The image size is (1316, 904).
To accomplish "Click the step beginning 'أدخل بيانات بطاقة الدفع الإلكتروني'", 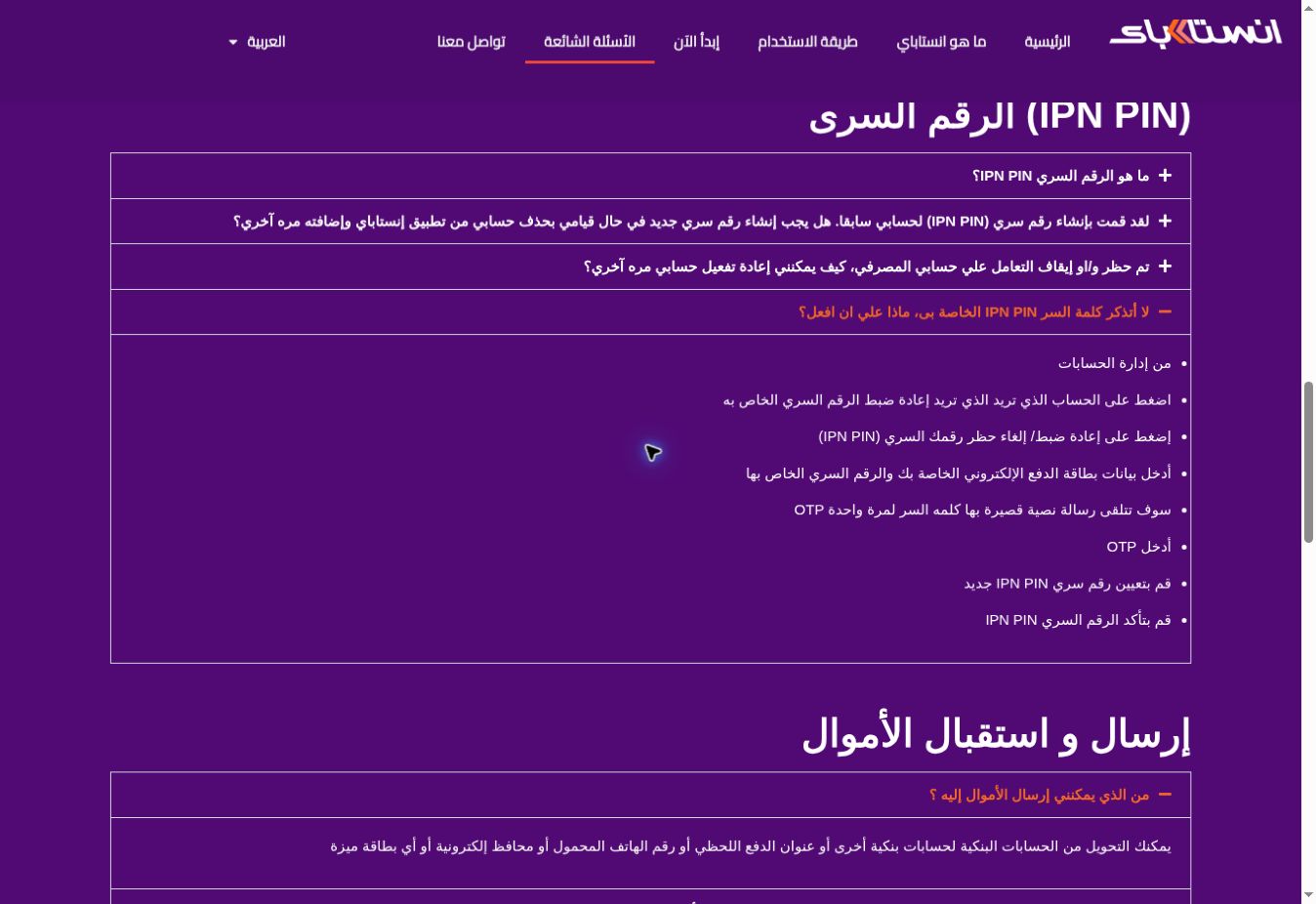I will point(959,473).
